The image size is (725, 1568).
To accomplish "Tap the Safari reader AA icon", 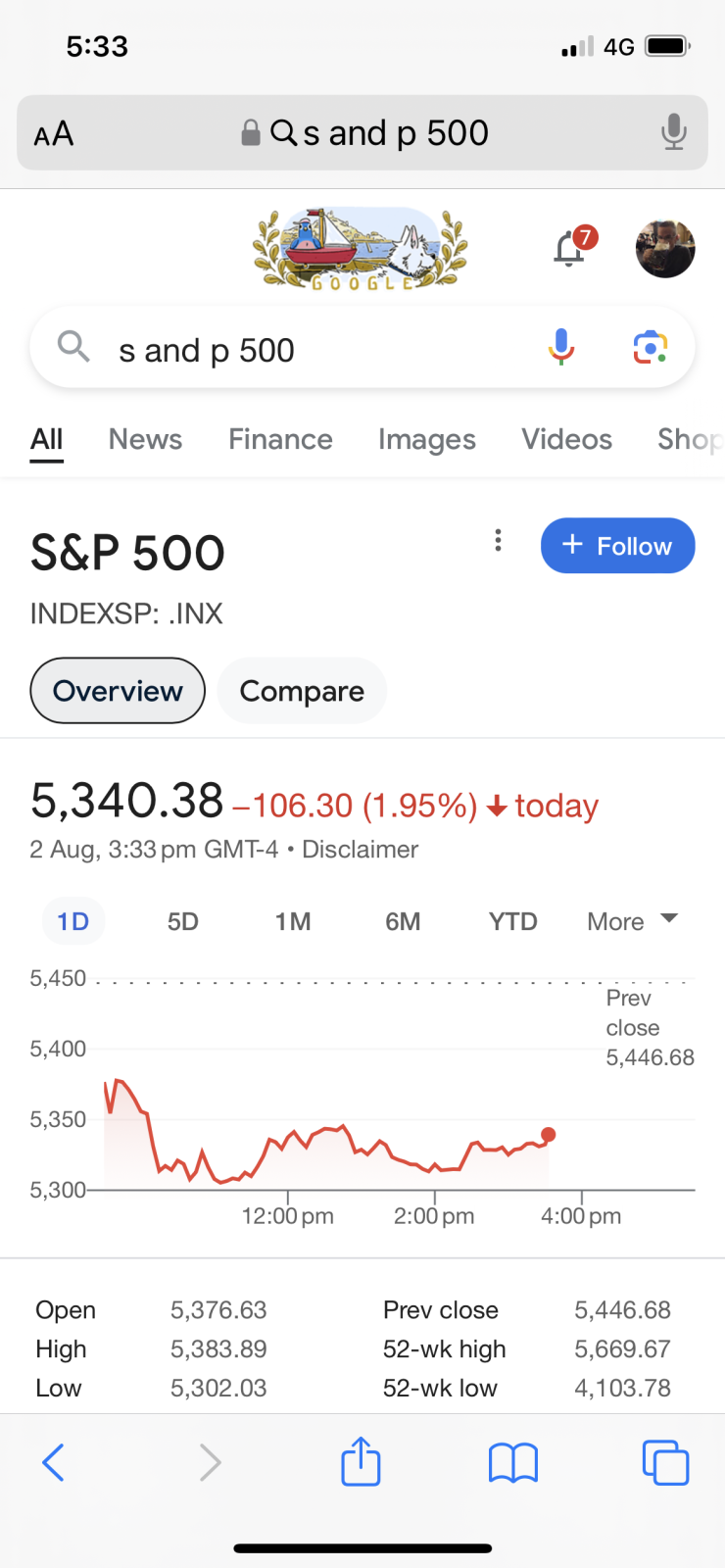I will [x=54, y=133].
